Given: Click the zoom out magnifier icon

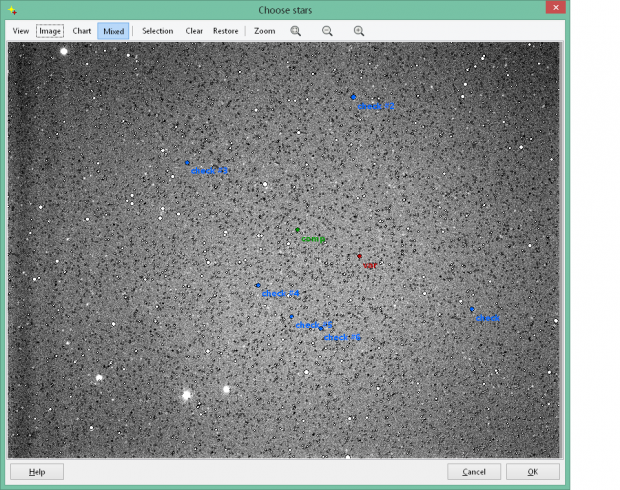Looking at the screenshot, I should pyautogui.click(x=327, y=31).
